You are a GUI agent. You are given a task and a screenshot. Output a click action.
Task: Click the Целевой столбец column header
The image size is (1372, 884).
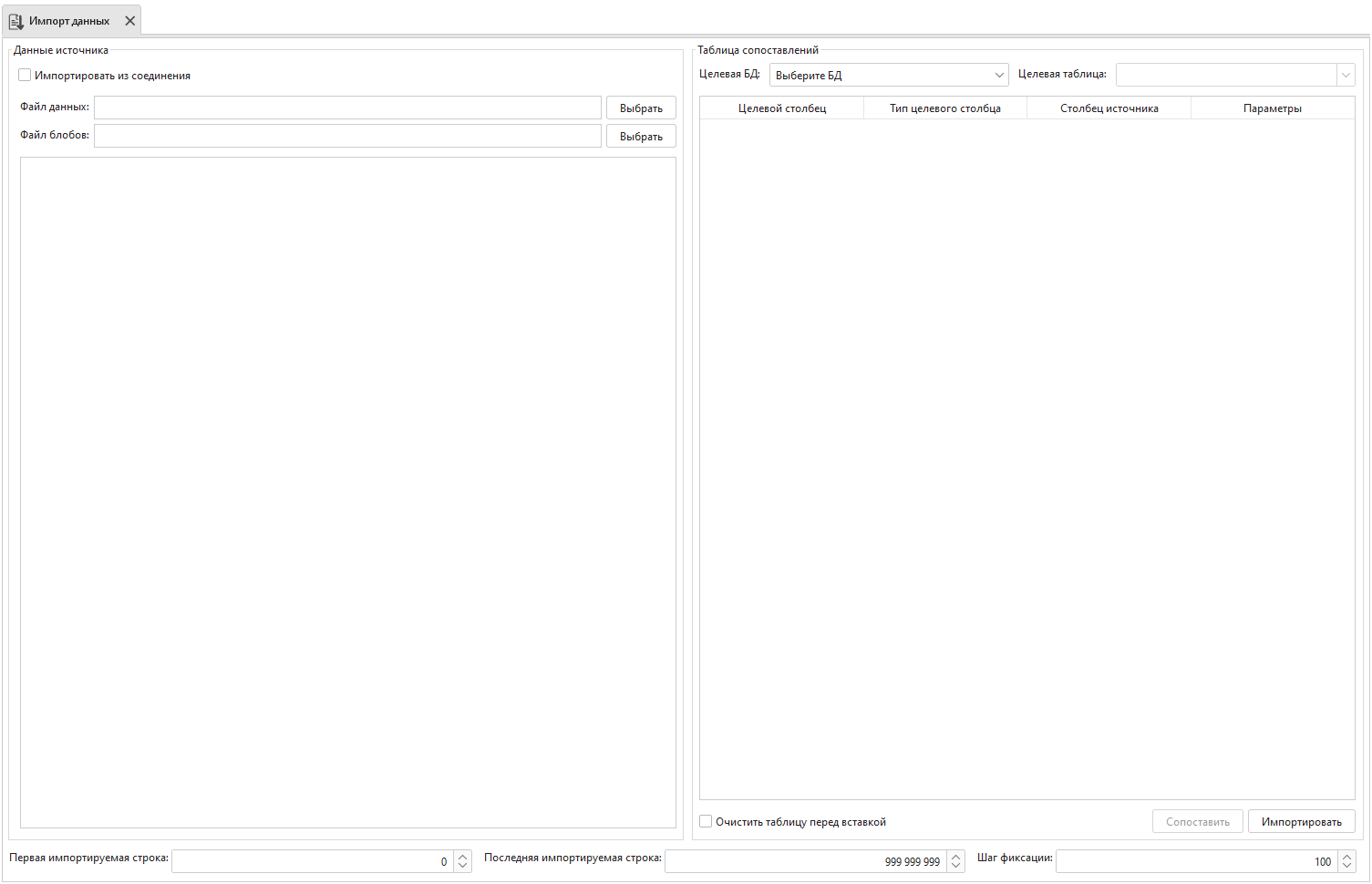click(x=782, y=108)
